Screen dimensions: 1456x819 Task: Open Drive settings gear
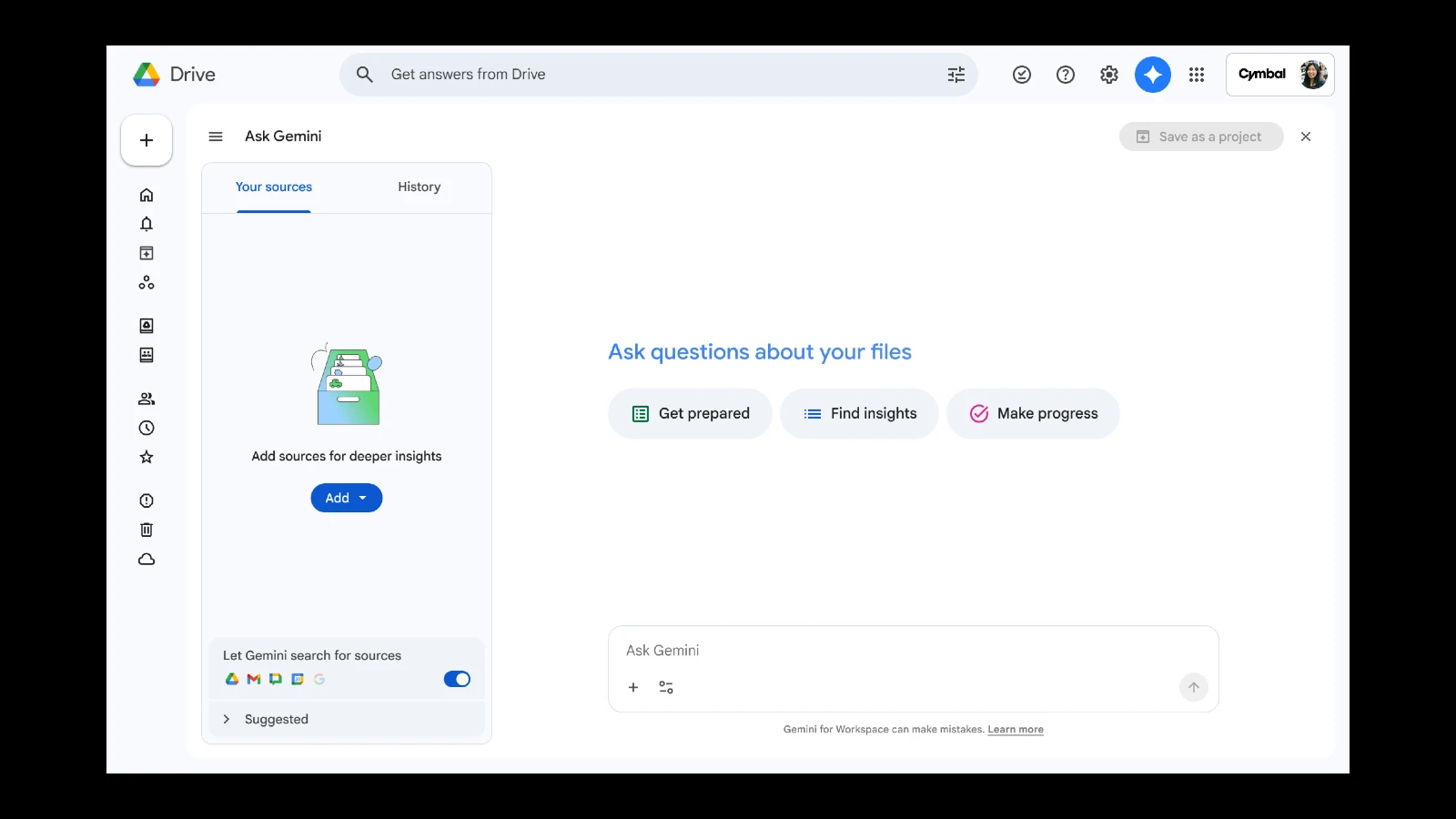[1108, 75]
